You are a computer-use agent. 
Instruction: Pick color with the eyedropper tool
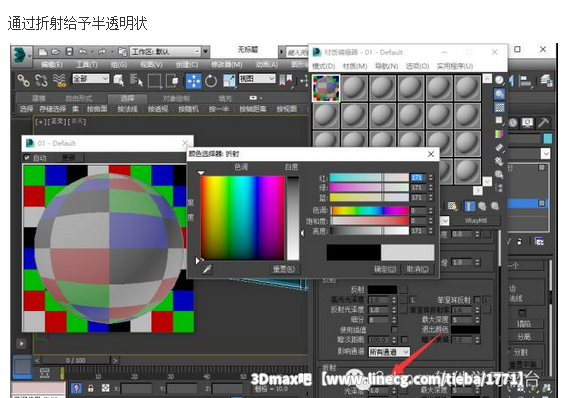(207, 269)
